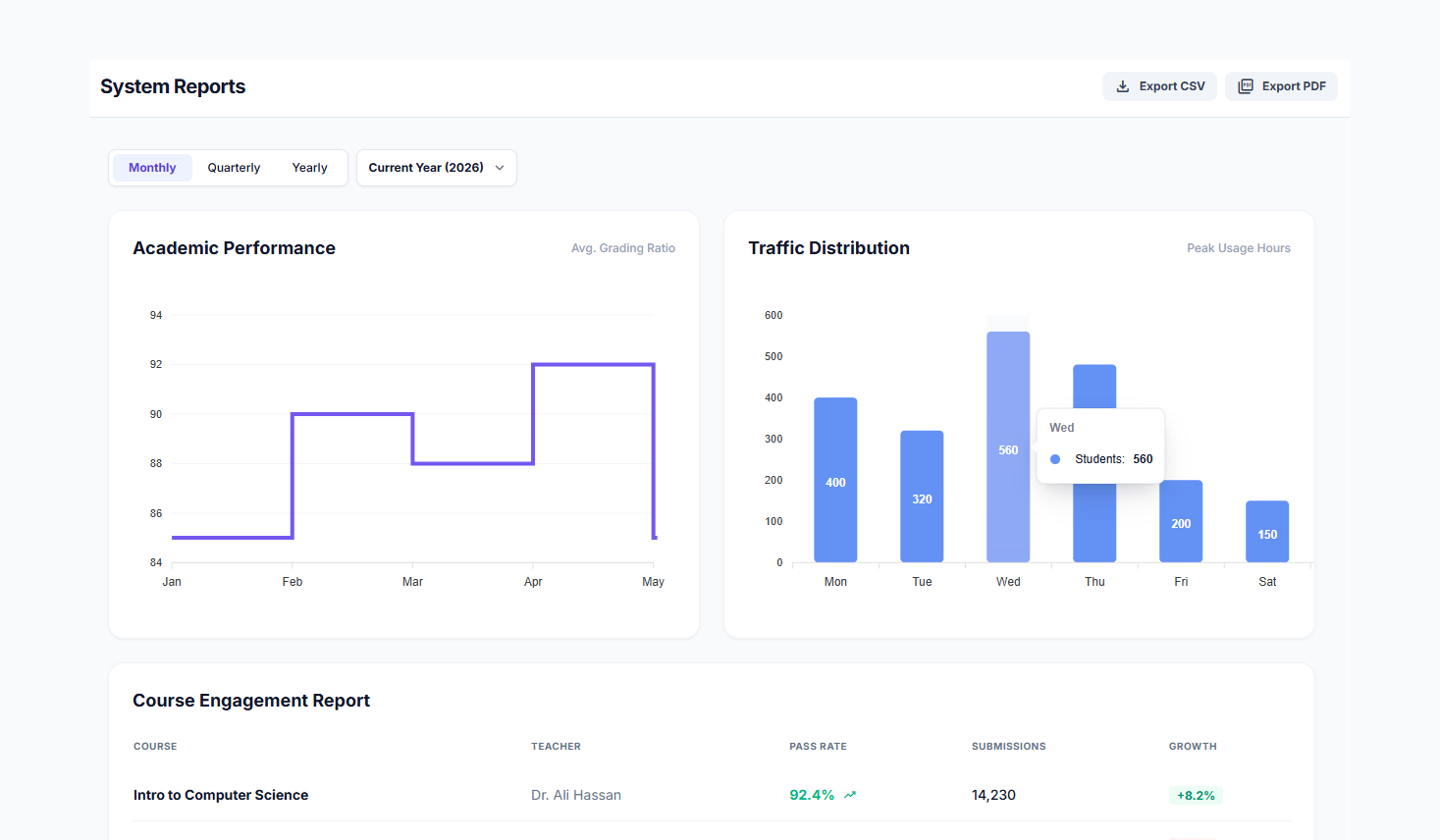Switch to the Yearly tab
The height and width of the screenshot is (840, 1440).
click(309, 168)
